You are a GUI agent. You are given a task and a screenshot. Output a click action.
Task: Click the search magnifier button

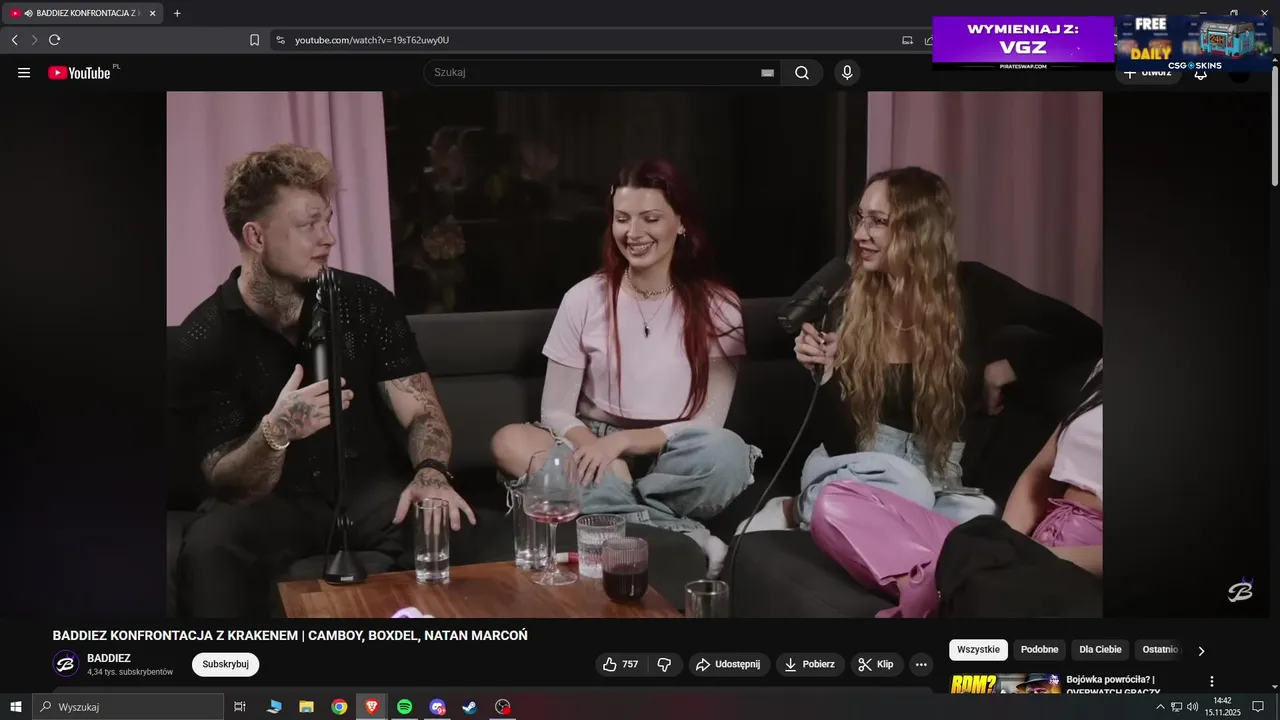[802, 73]
